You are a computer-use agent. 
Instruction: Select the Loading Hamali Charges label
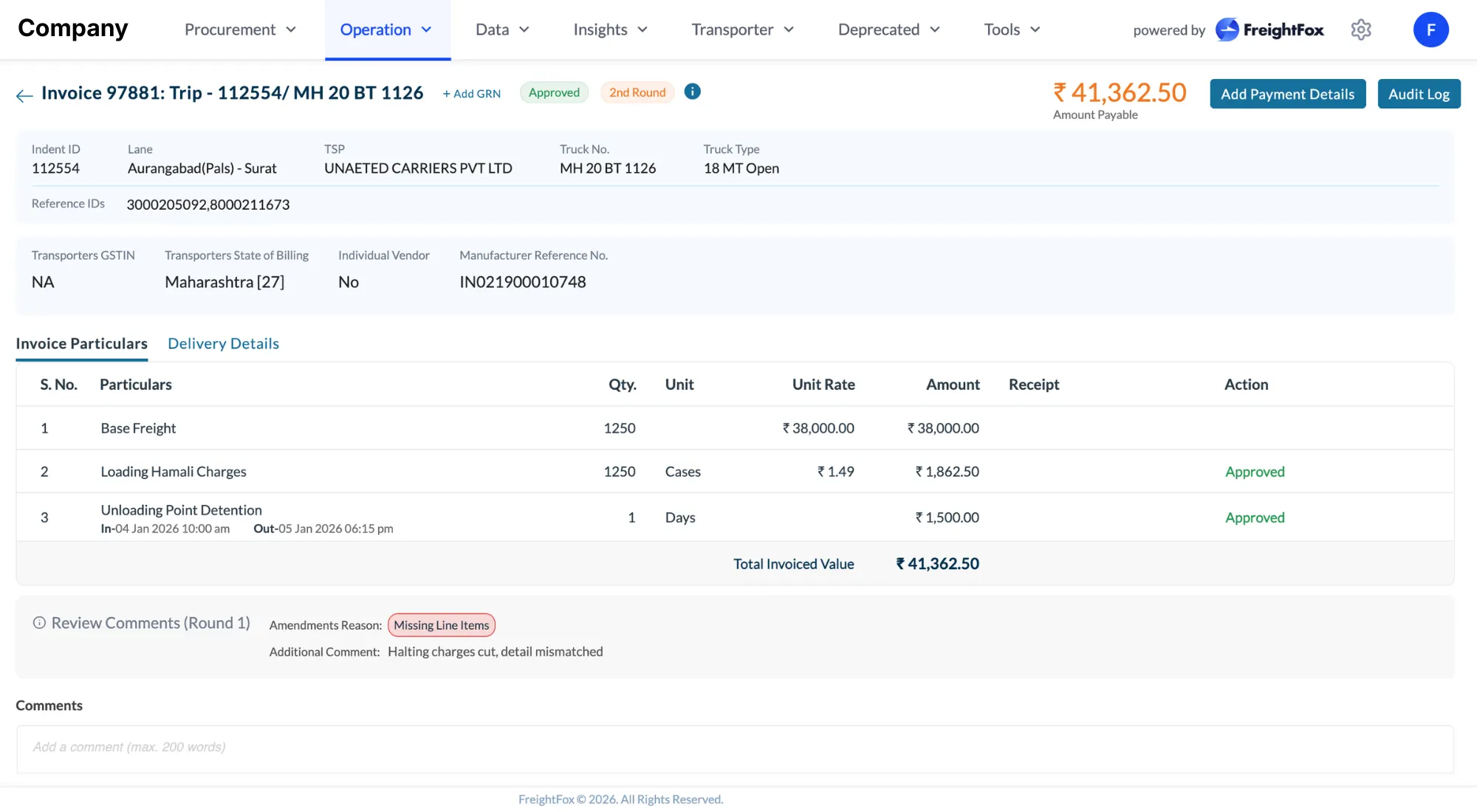[174, 472]
